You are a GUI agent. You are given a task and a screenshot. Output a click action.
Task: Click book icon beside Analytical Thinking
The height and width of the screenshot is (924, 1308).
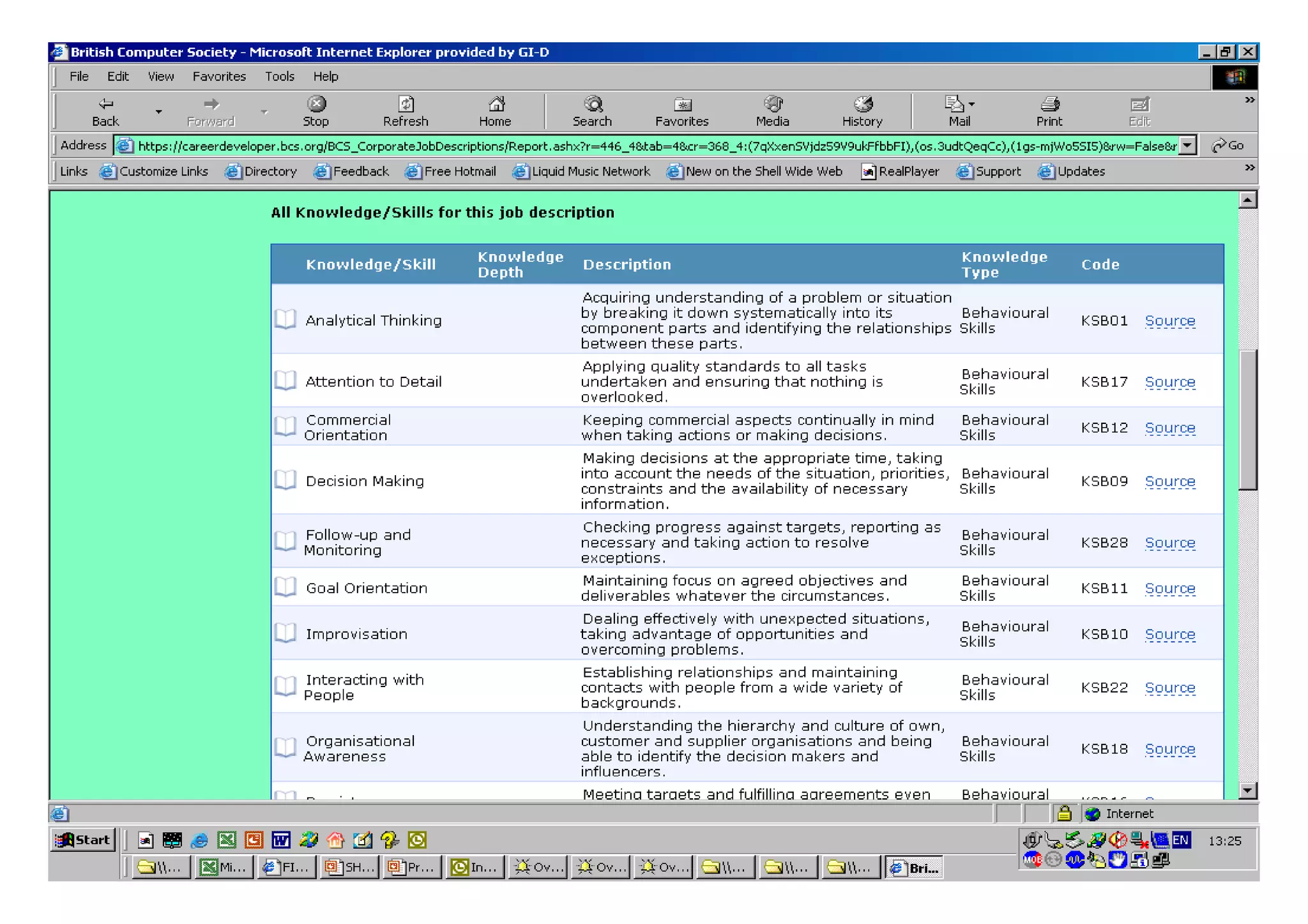point(285,319)
